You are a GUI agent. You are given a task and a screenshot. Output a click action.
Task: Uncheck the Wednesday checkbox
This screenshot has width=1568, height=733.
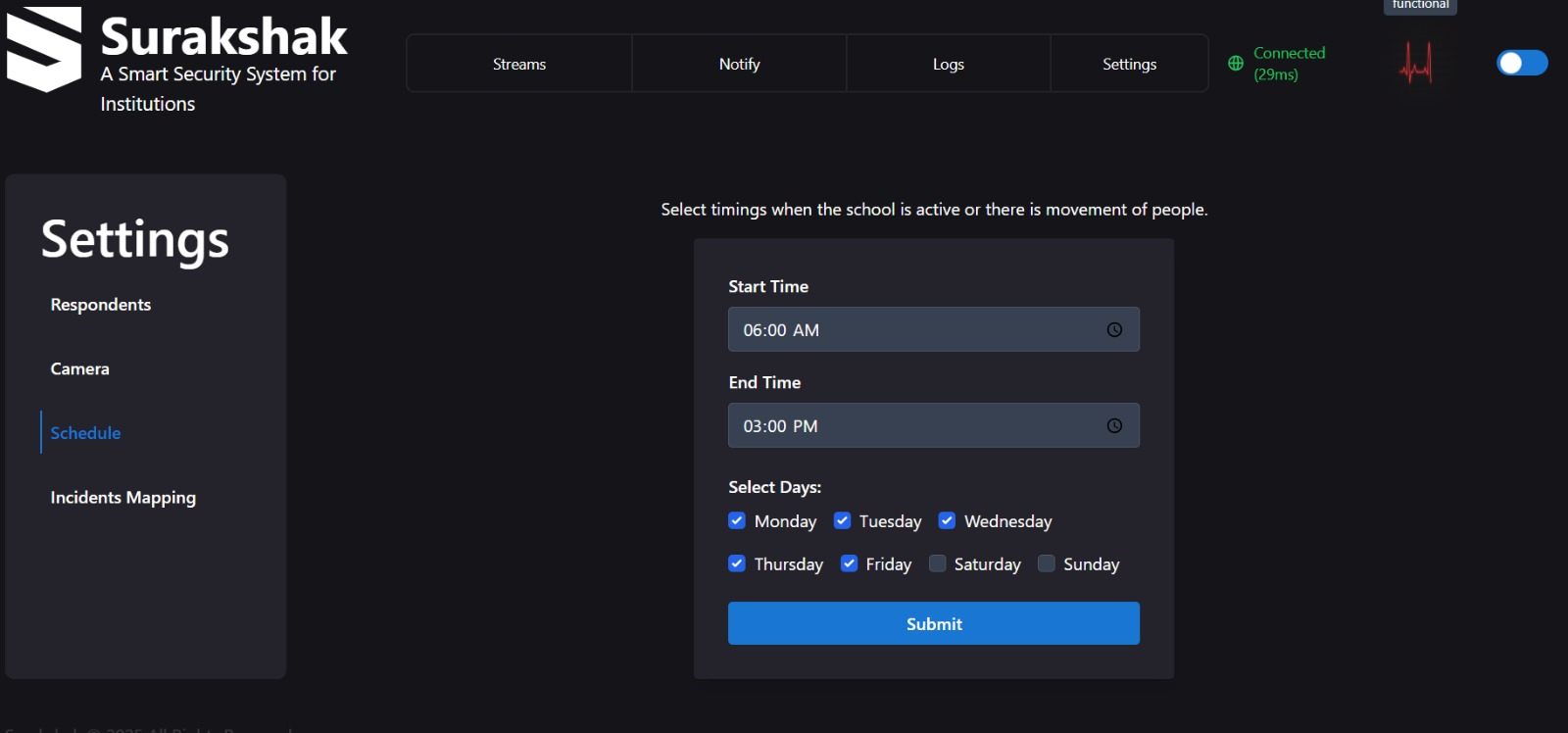(x=947, y=520)
